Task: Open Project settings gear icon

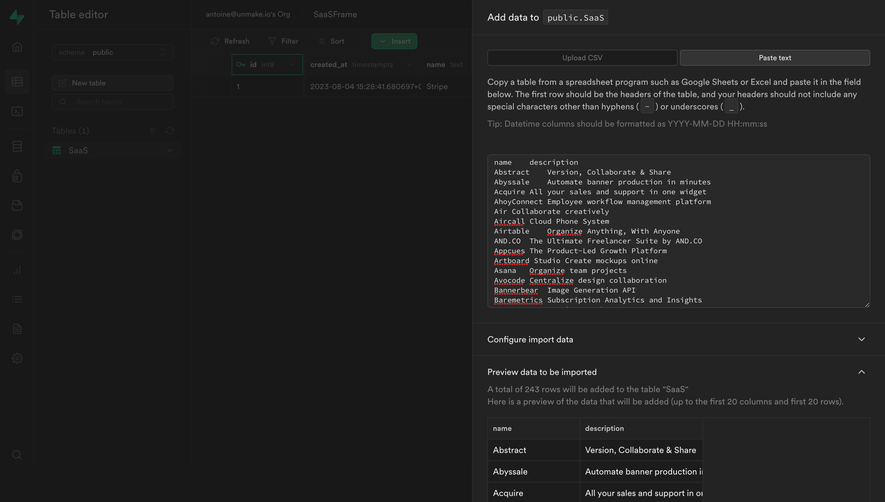Action: [17, 358]
